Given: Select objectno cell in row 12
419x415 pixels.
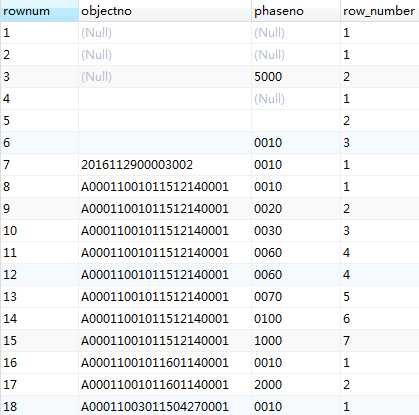Looking at the screenshot, I should coord(165,275).
